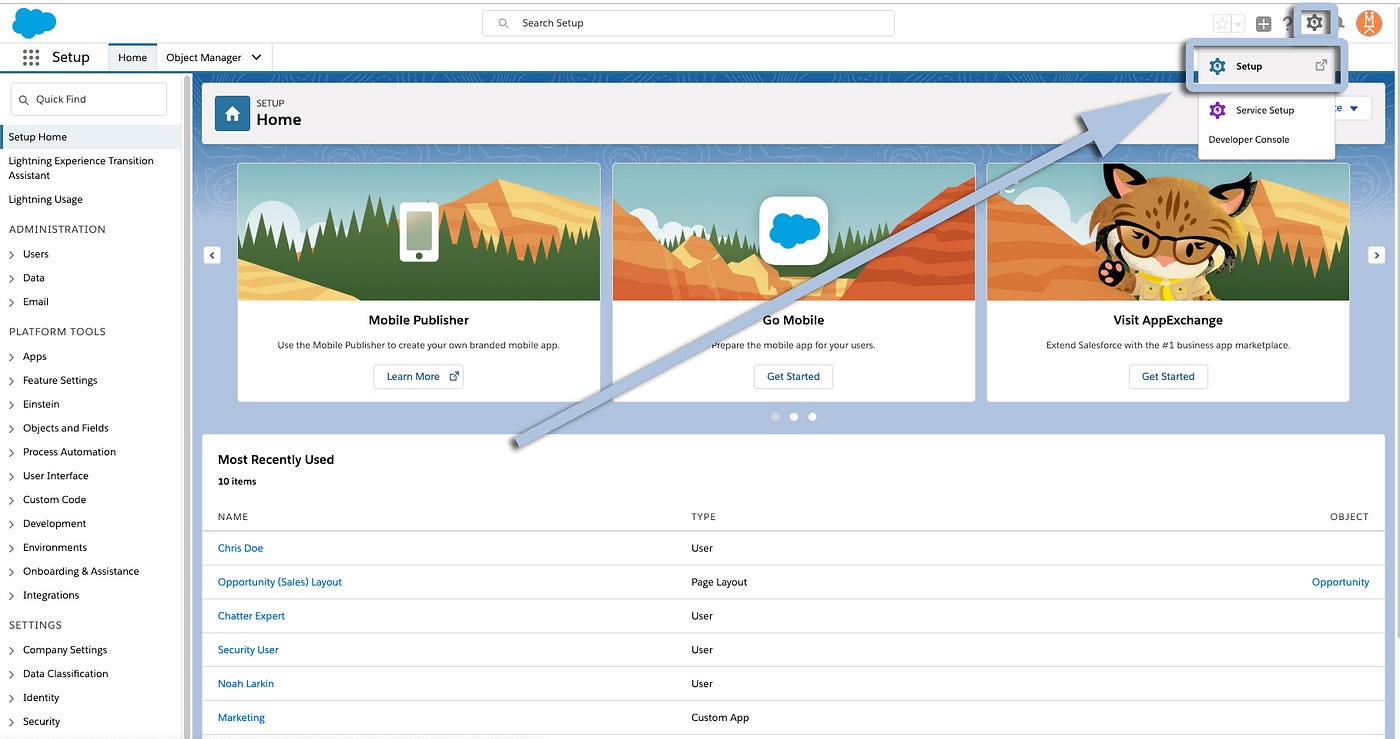This screenshot has width=1400, height=739.
Task: Open the Marketing custom app link
Action: 241,718
